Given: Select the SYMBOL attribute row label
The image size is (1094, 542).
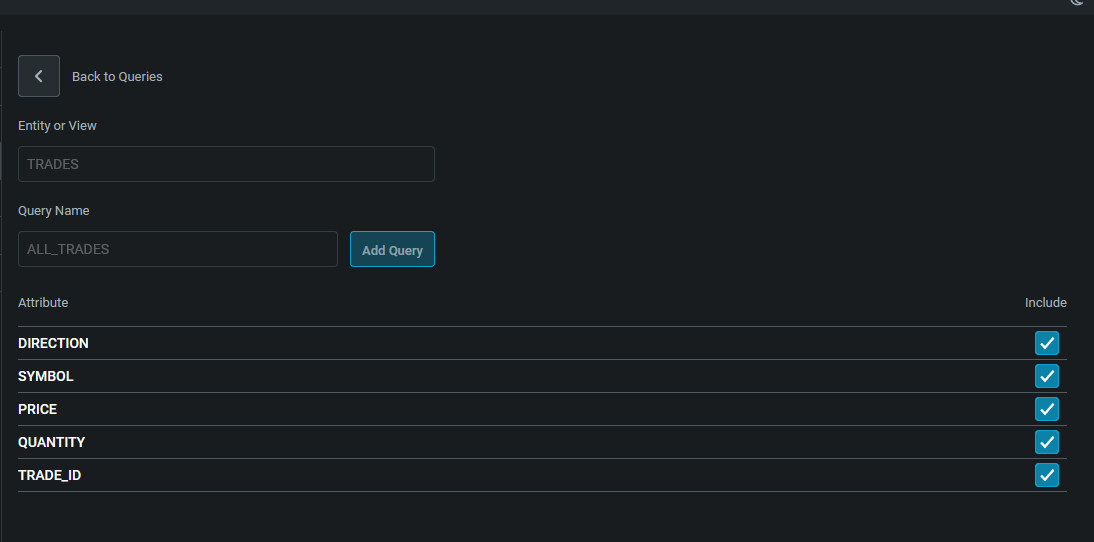Looking at the screenshot, I should coord(45,376).
